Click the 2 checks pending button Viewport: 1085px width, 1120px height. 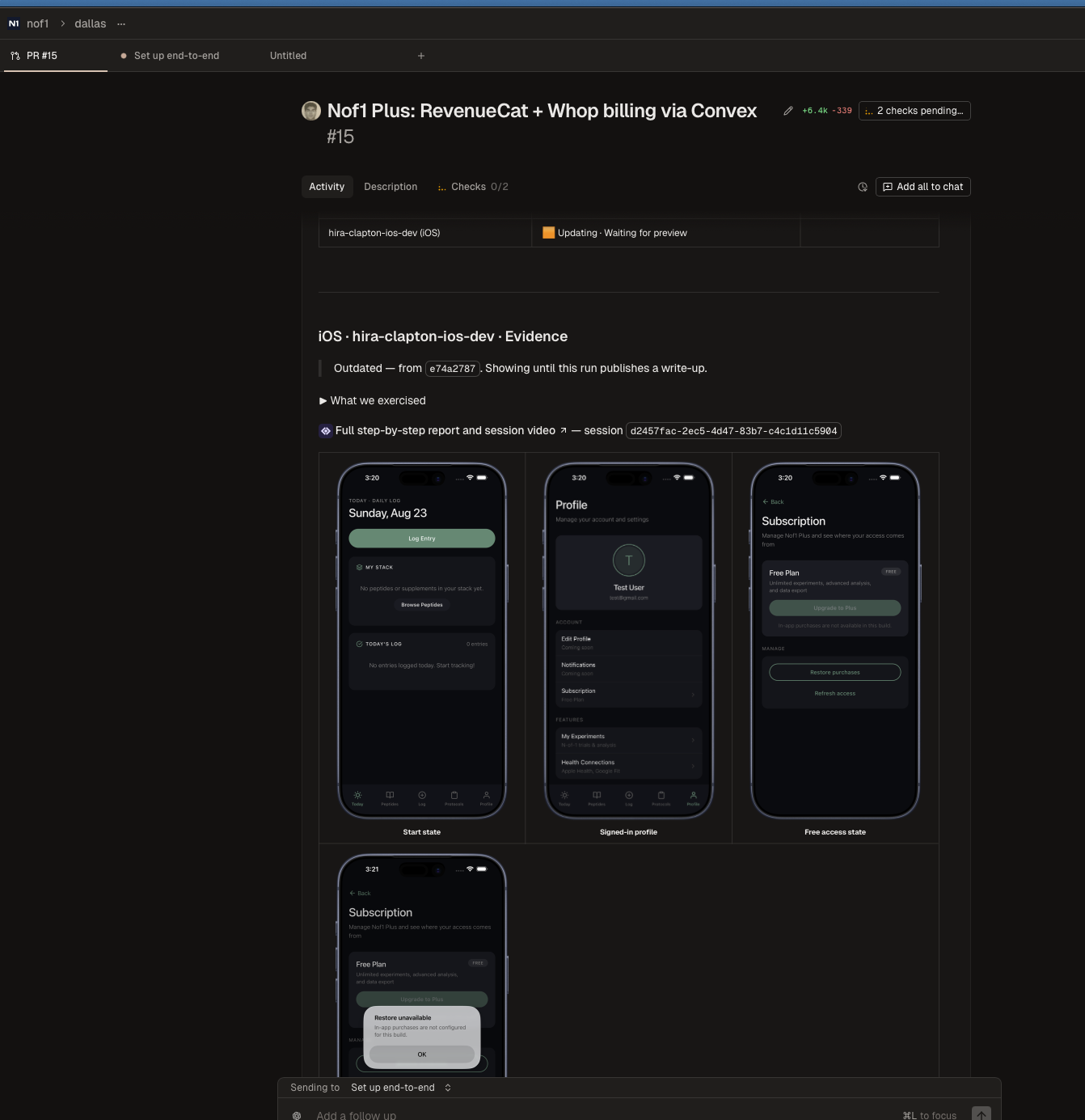(914, 111)
